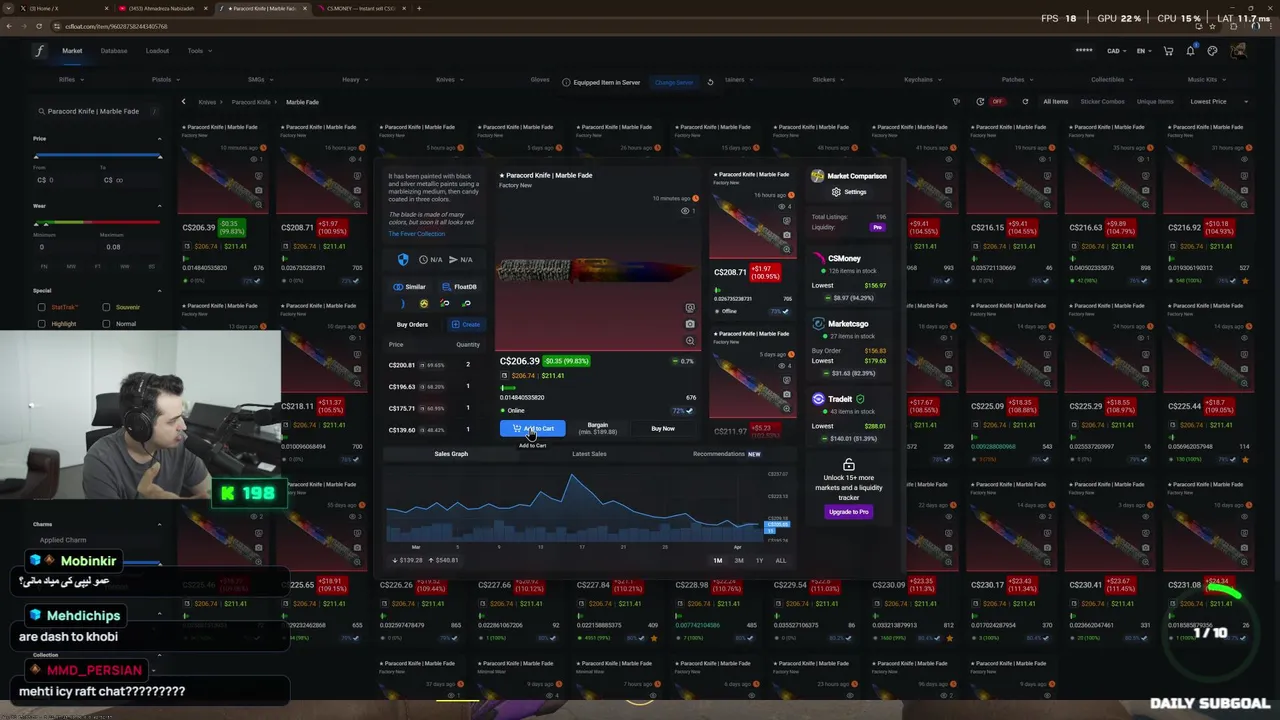Open the EN language dropdown

(x=1144, y=51)
